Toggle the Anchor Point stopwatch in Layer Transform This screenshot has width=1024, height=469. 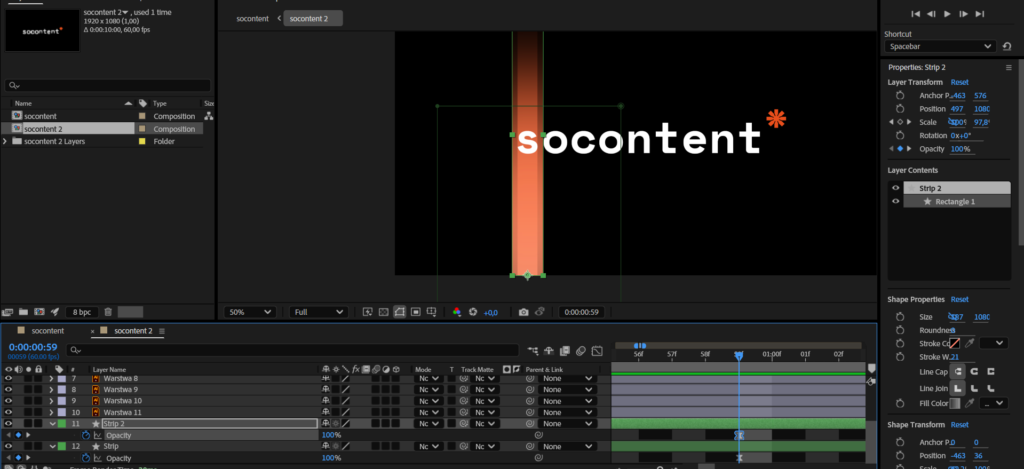[900, 95]
